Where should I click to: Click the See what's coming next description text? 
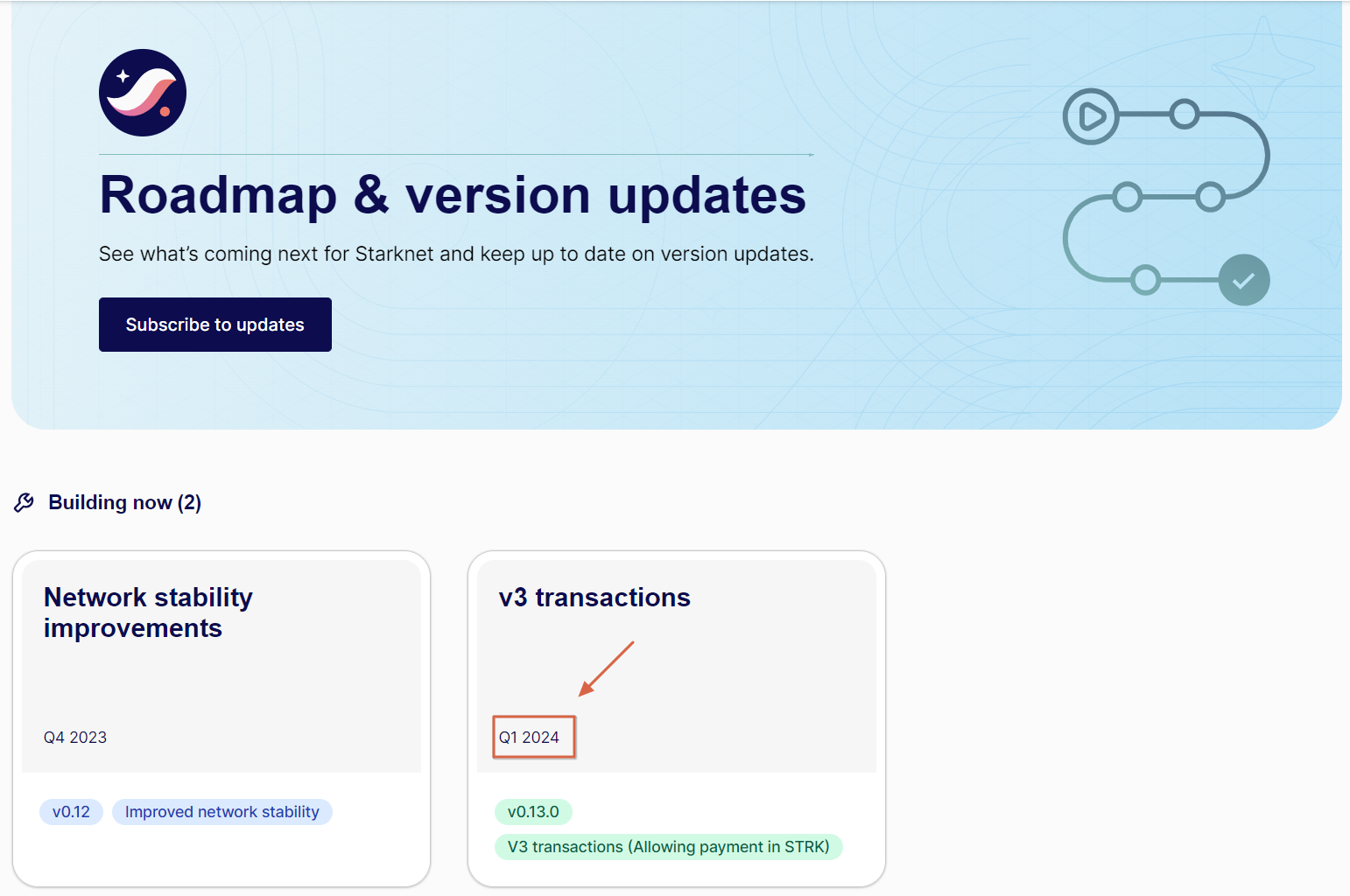[456, 254]
